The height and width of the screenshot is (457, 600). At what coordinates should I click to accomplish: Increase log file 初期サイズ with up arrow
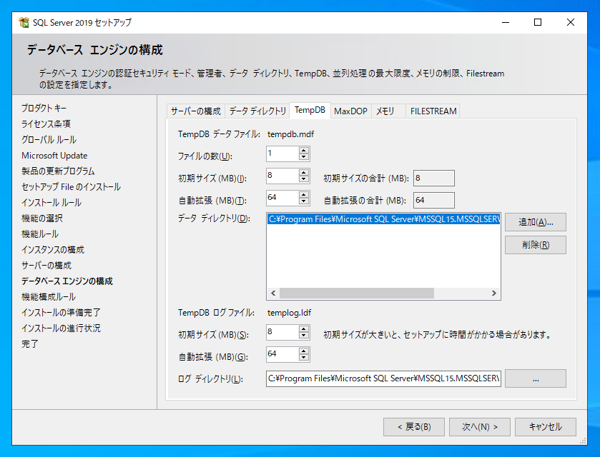[304, 329]
